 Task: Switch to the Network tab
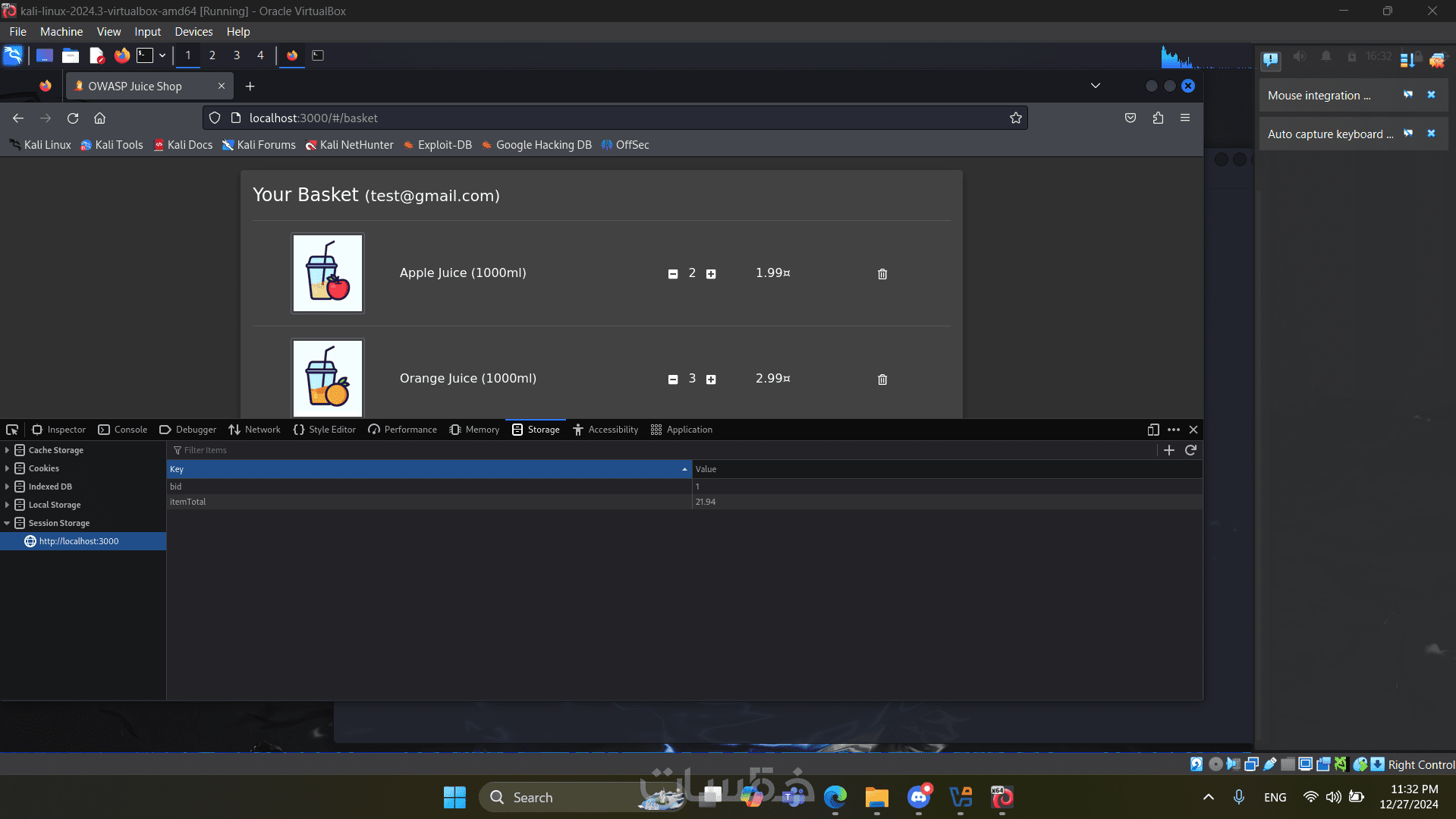pos(254,430)
